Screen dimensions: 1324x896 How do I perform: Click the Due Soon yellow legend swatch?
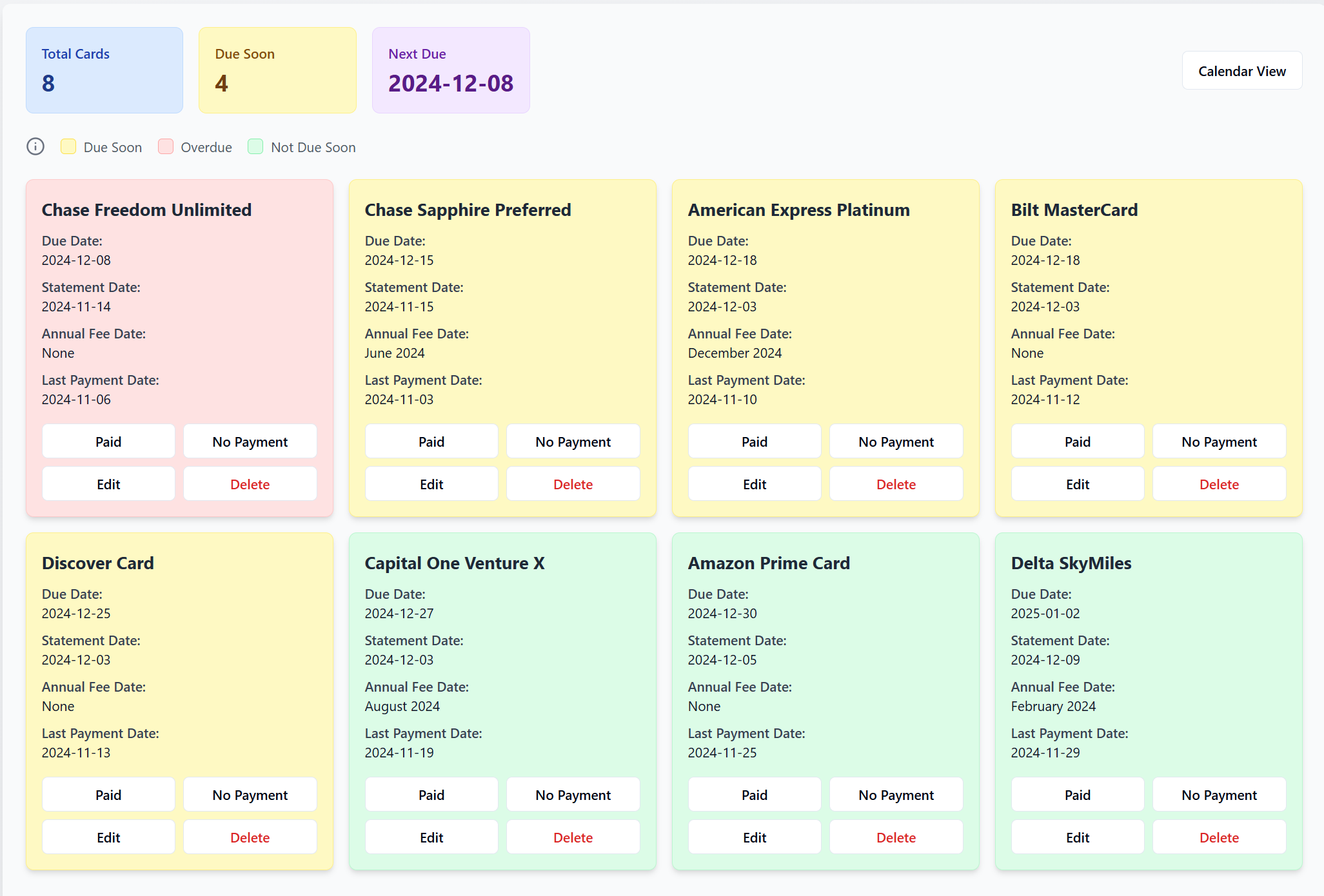tap(68, 146)
